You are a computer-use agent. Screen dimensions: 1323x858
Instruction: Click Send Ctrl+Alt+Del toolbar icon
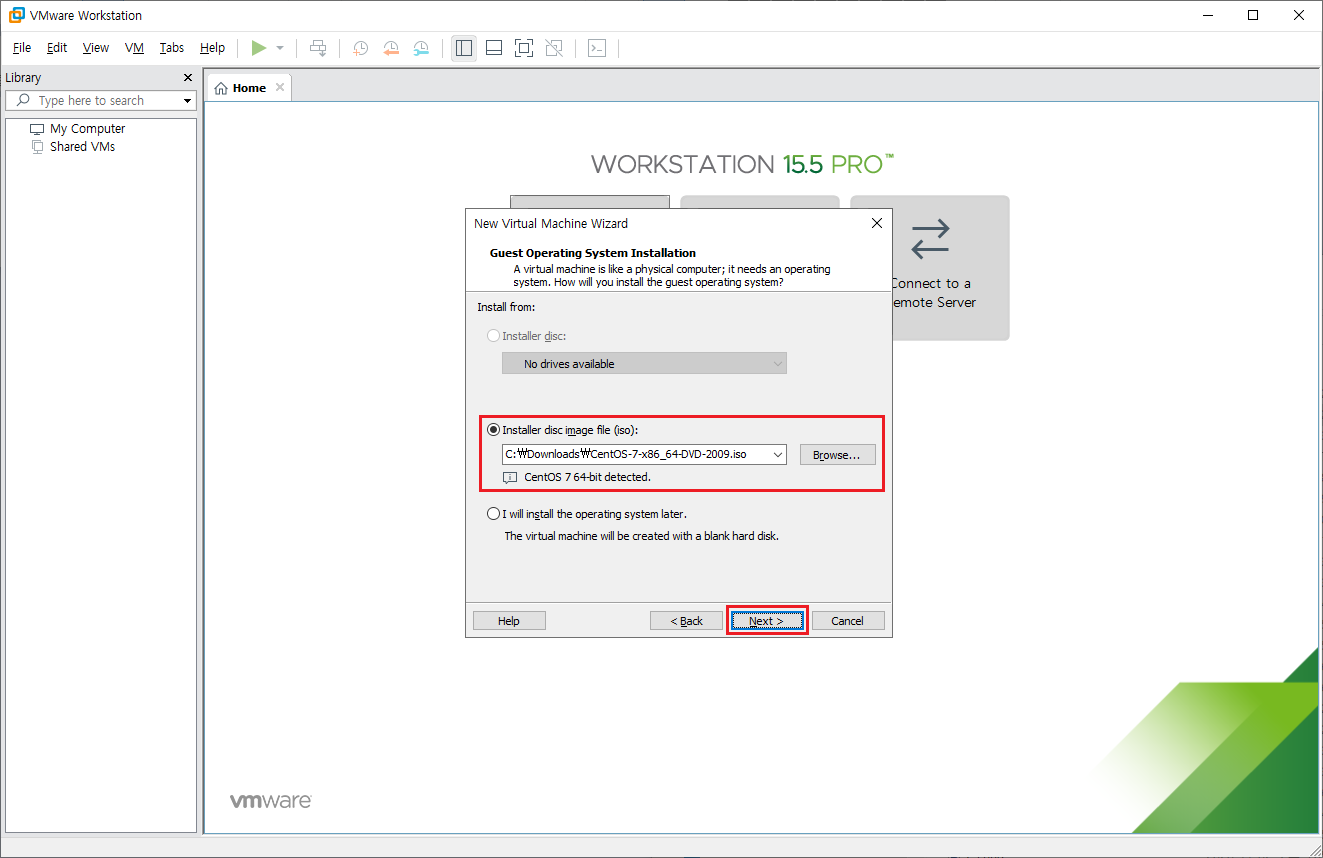(318, 48)
